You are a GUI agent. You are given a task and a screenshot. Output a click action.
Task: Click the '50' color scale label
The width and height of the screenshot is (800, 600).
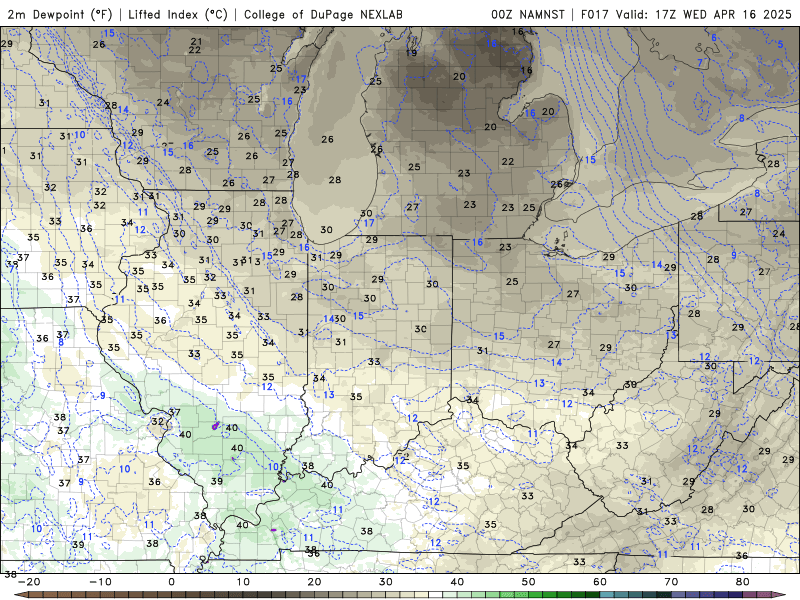tap(529, 582)
